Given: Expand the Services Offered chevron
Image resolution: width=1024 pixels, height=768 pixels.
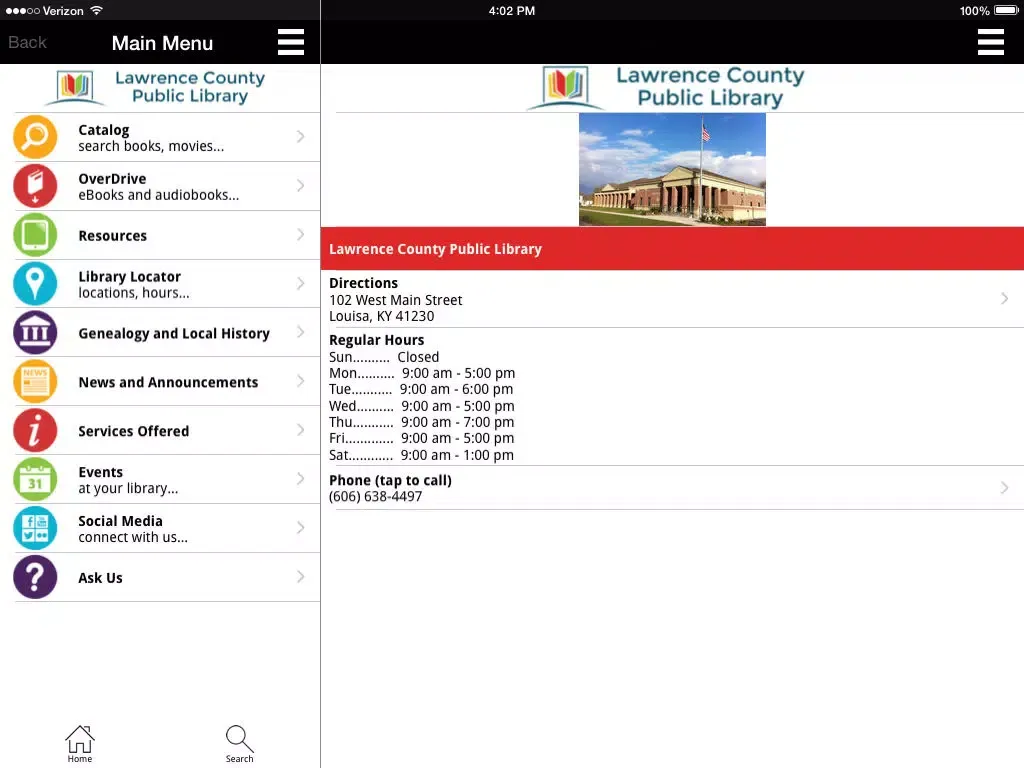Looking at the screenshot, I should click(300, 430).
